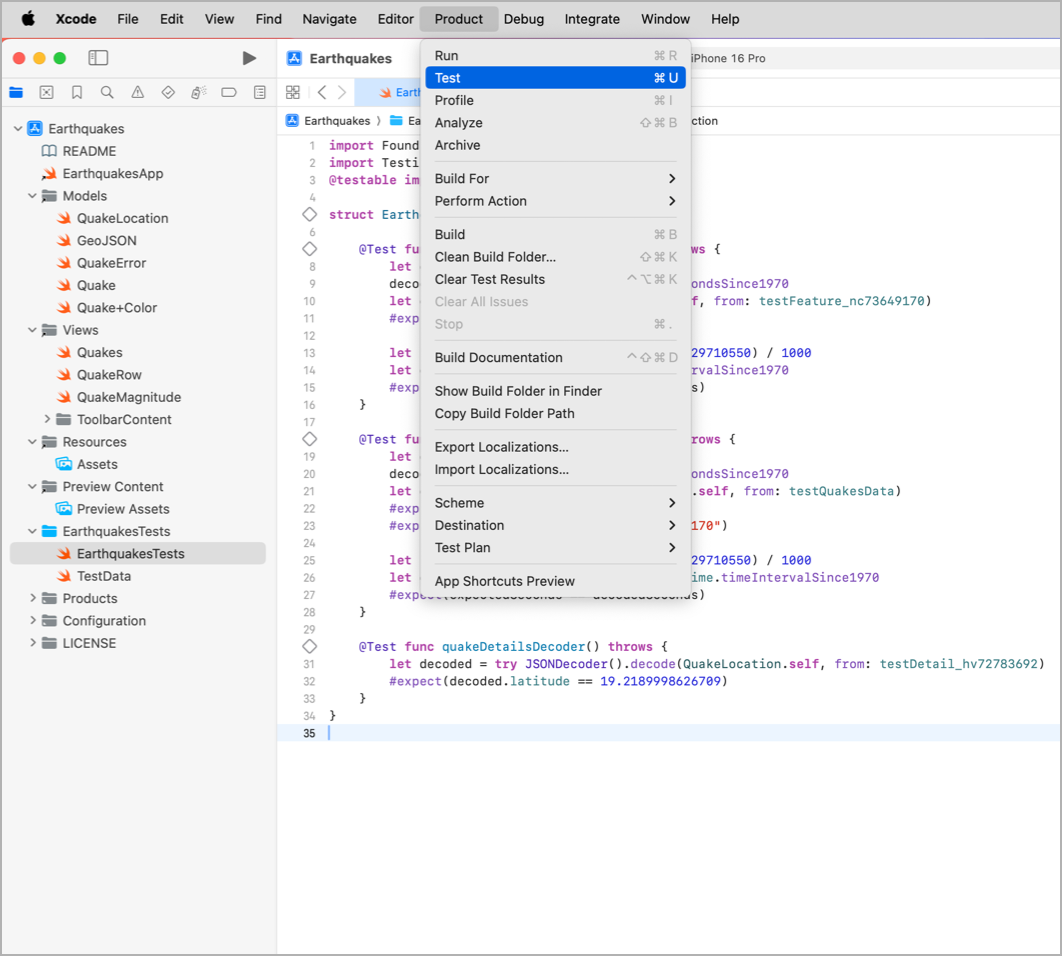
Task: Expand the ToolbarContent folder
Action: pyautogui.click(x=47, y=419)
